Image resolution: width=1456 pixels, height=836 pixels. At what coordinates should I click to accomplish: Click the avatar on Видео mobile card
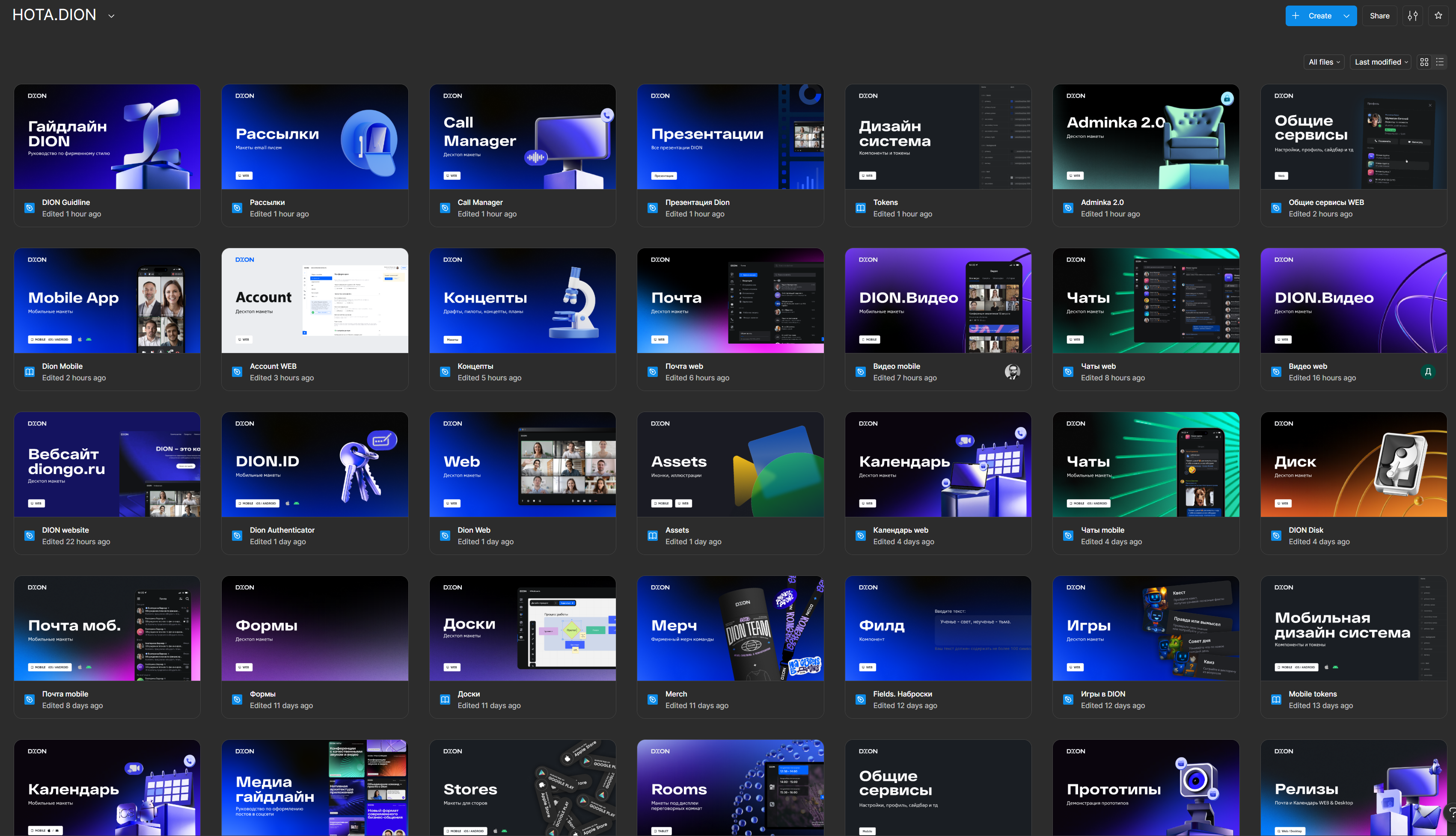click(x=1012, y=371)
